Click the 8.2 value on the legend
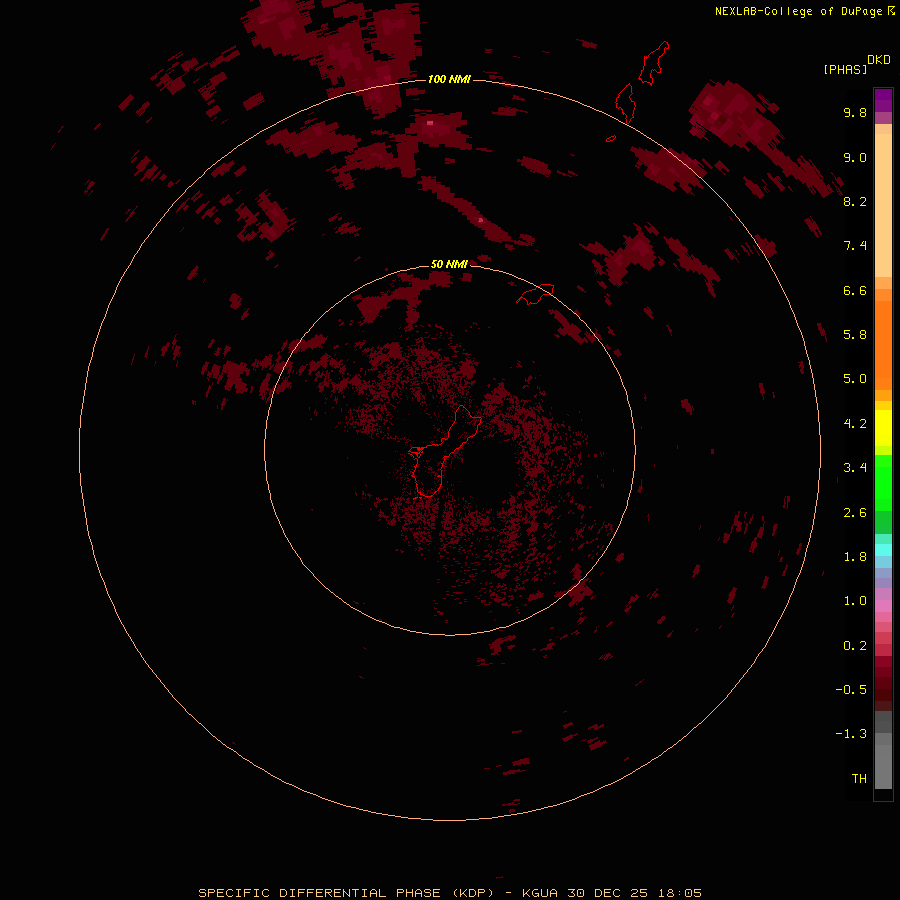 point(855,201)
